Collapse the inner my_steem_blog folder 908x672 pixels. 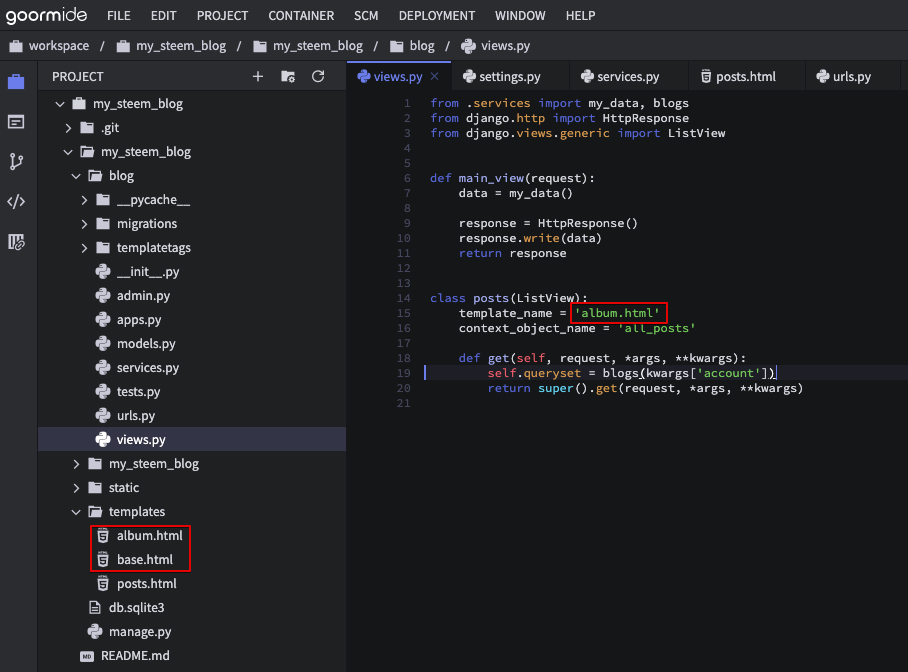click(68, 152)
